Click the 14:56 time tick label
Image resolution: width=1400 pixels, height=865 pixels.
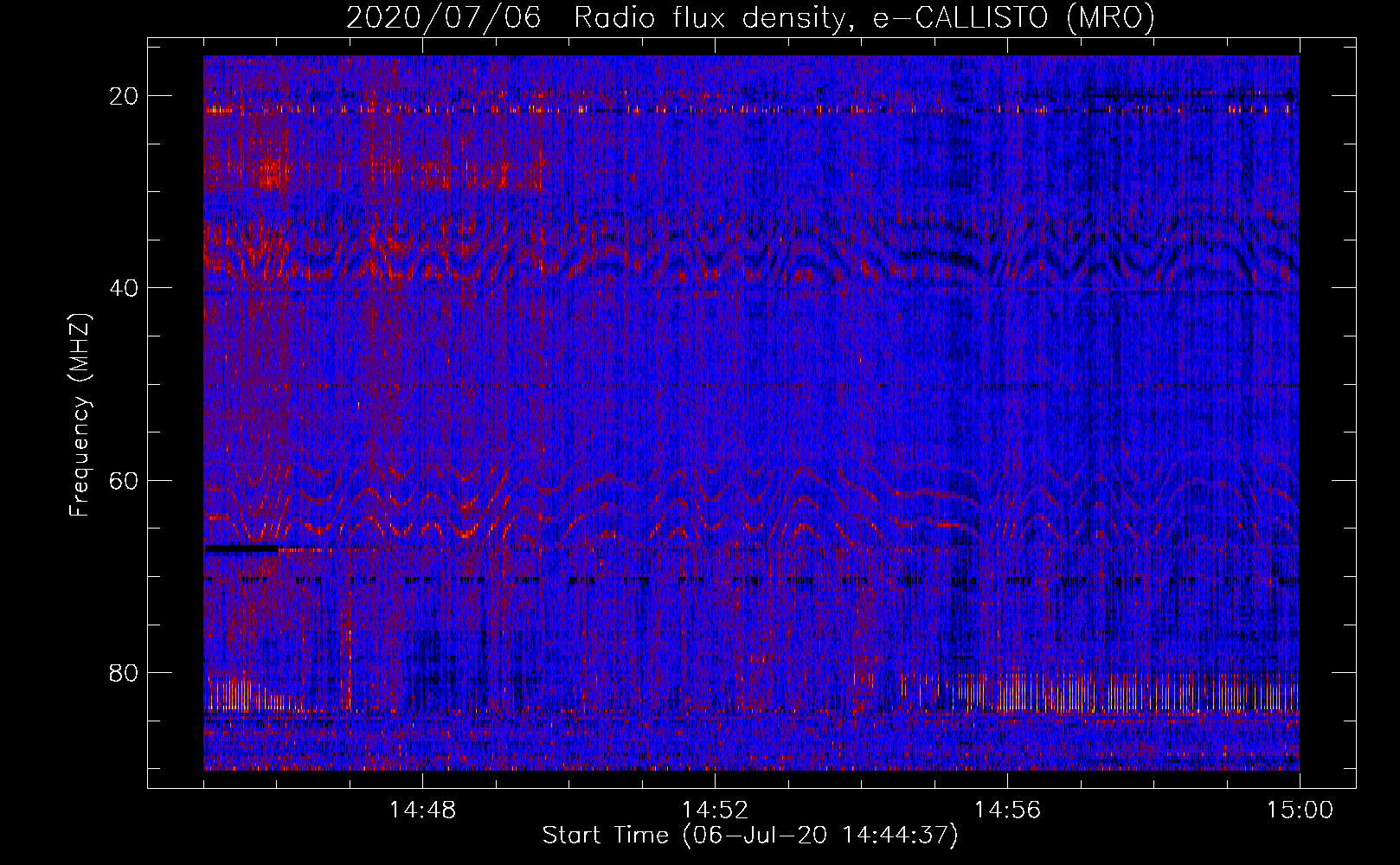[x=1007, y=811]
